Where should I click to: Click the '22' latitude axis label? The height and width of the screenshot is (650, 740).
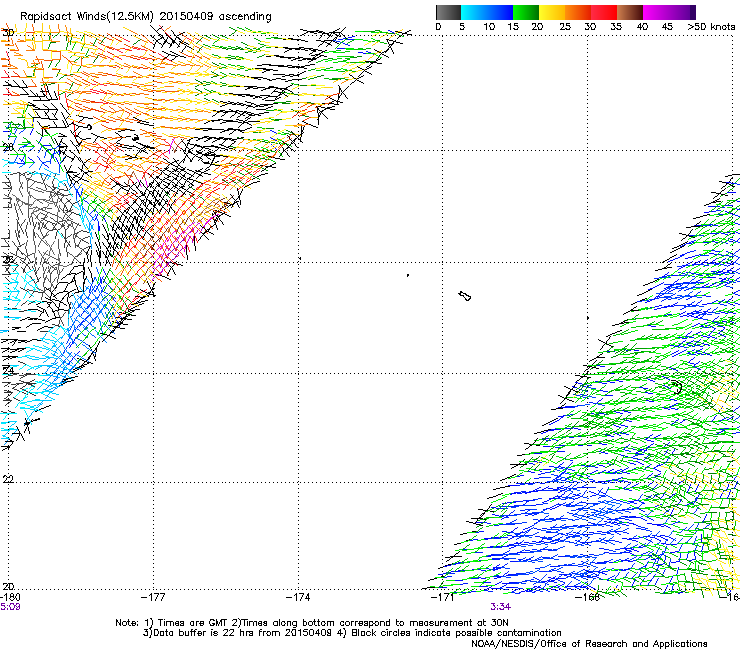click(8, 479)
